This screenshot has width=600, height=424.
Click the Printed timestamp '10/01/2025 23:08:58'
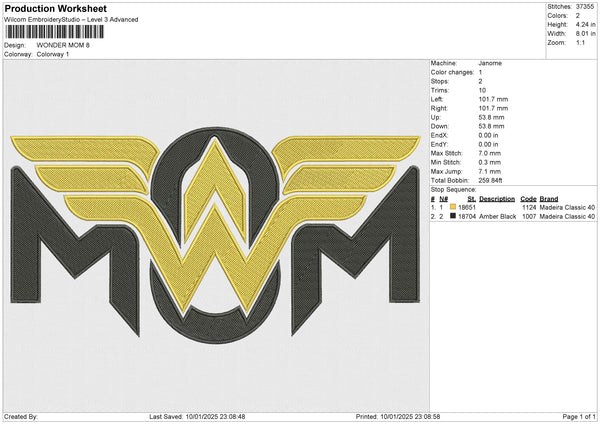[410, 417]
